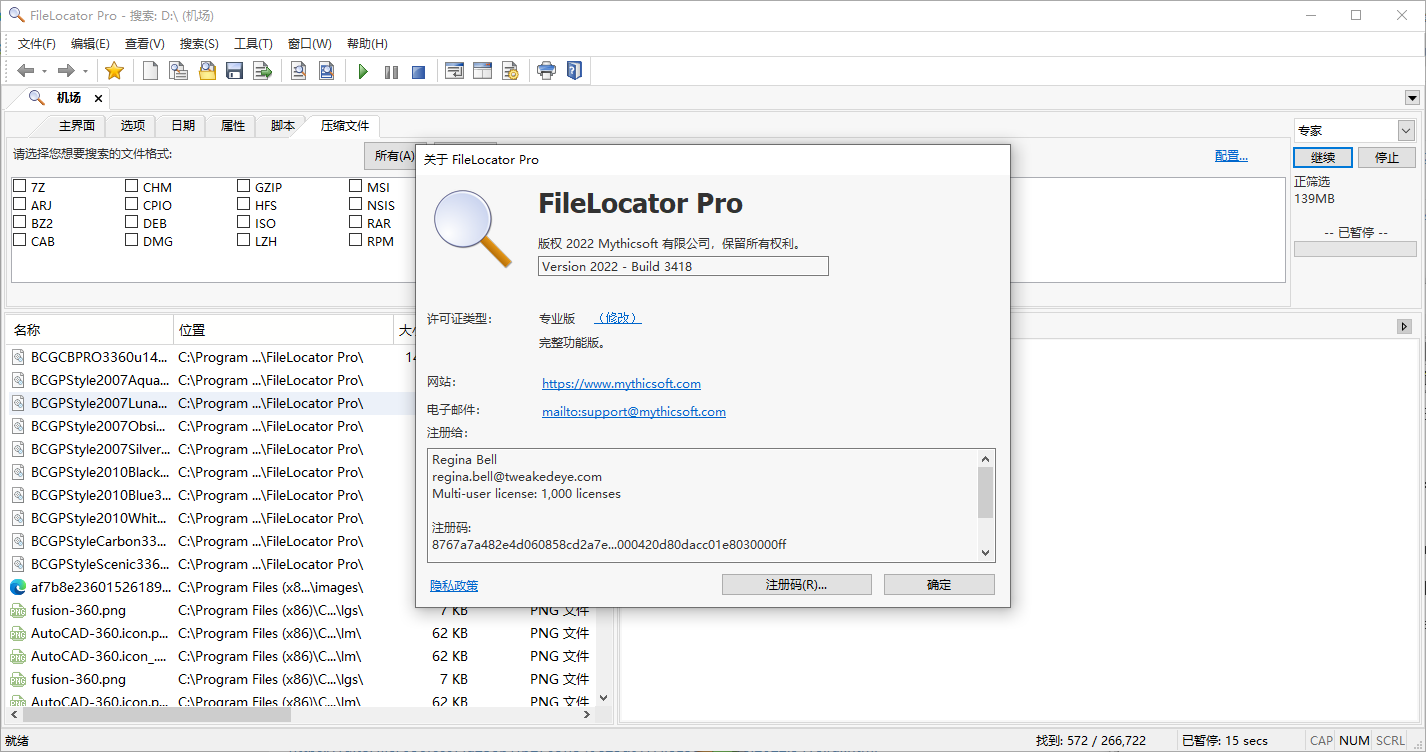
Task: Click the file icon of BCGPStyle2007Aqua row
Action: tap(18, 380)
